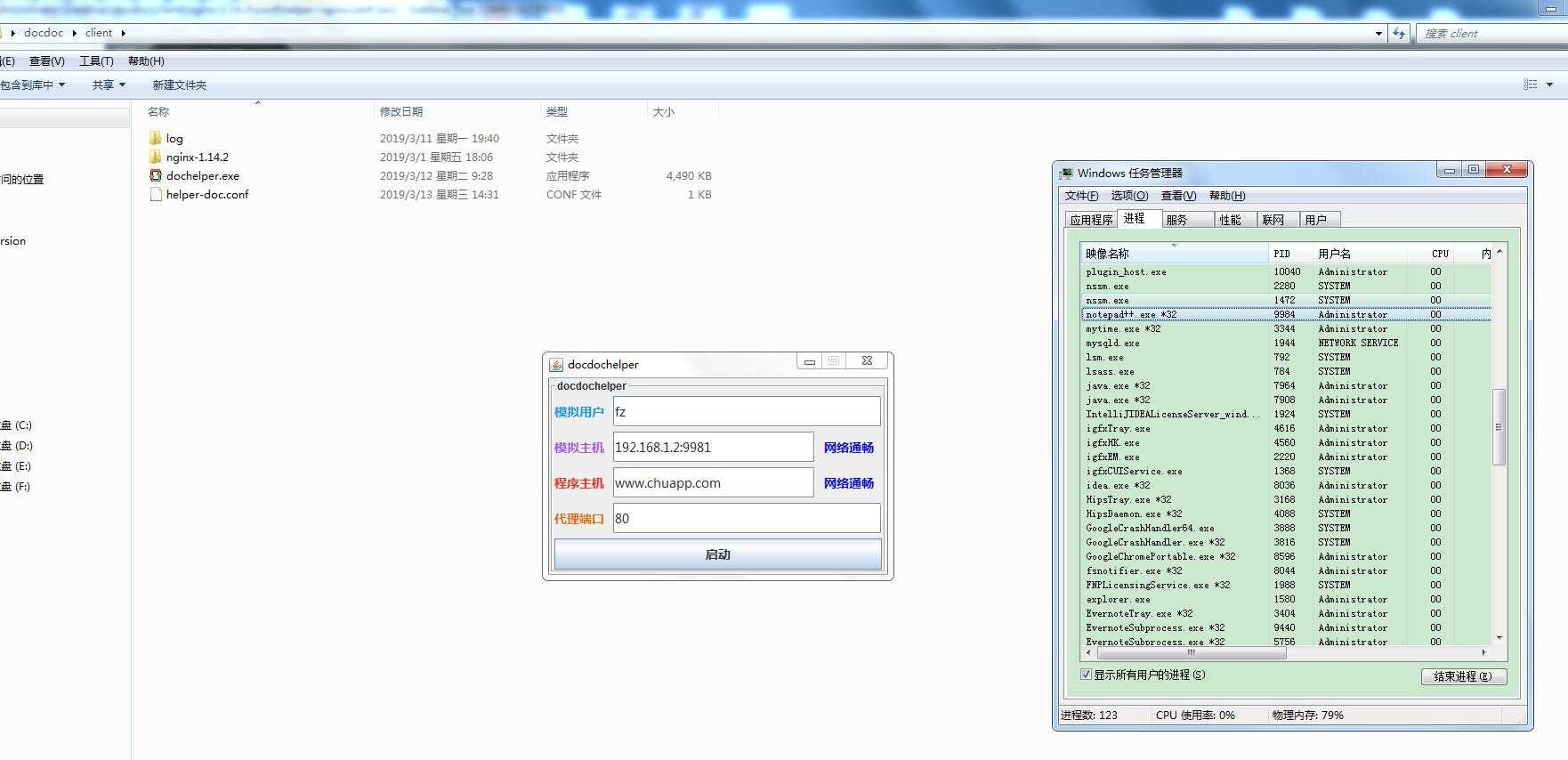This screenshot has height=760, width=1568.
Task: Select drive (D:) in navigation pane
Action: pos(17,446)
